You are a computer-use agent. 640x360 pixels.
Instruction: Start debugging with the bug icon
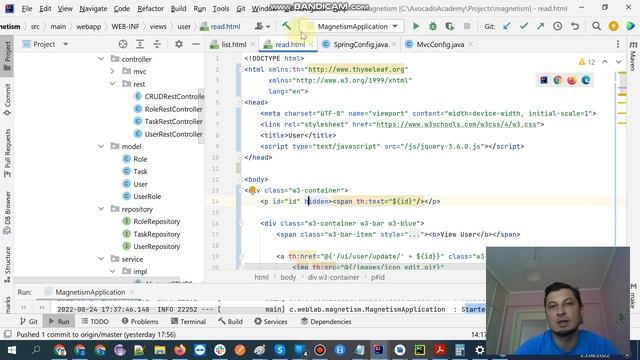(433, 27)
